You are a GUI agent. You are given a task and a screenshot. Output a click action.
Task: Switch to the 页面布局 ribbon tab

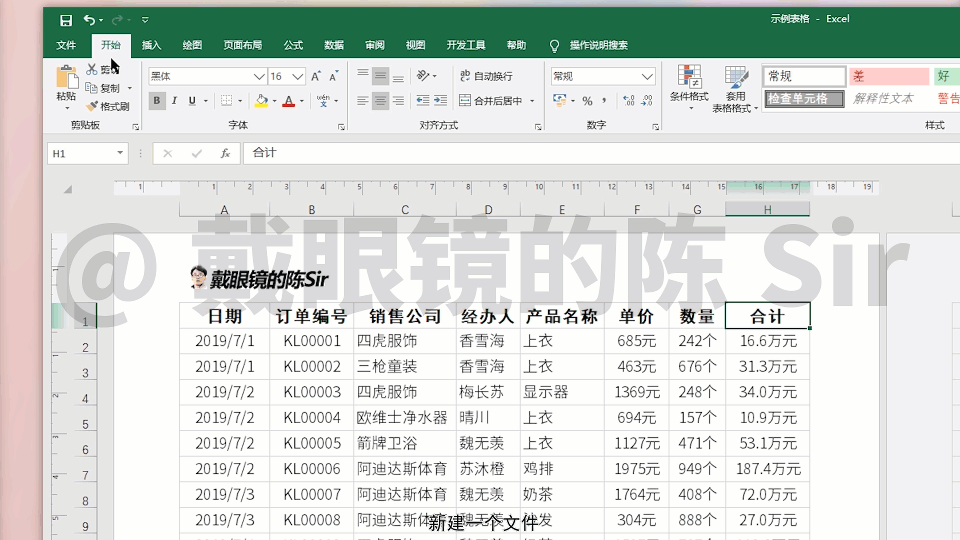pos(242,45)
